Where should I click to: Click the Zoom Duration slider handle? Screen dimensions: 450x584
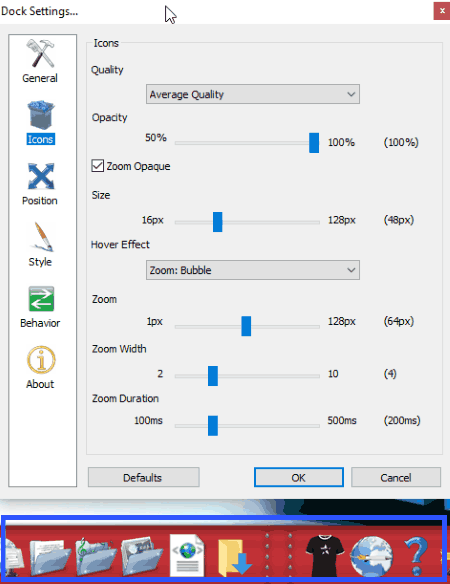213,426
